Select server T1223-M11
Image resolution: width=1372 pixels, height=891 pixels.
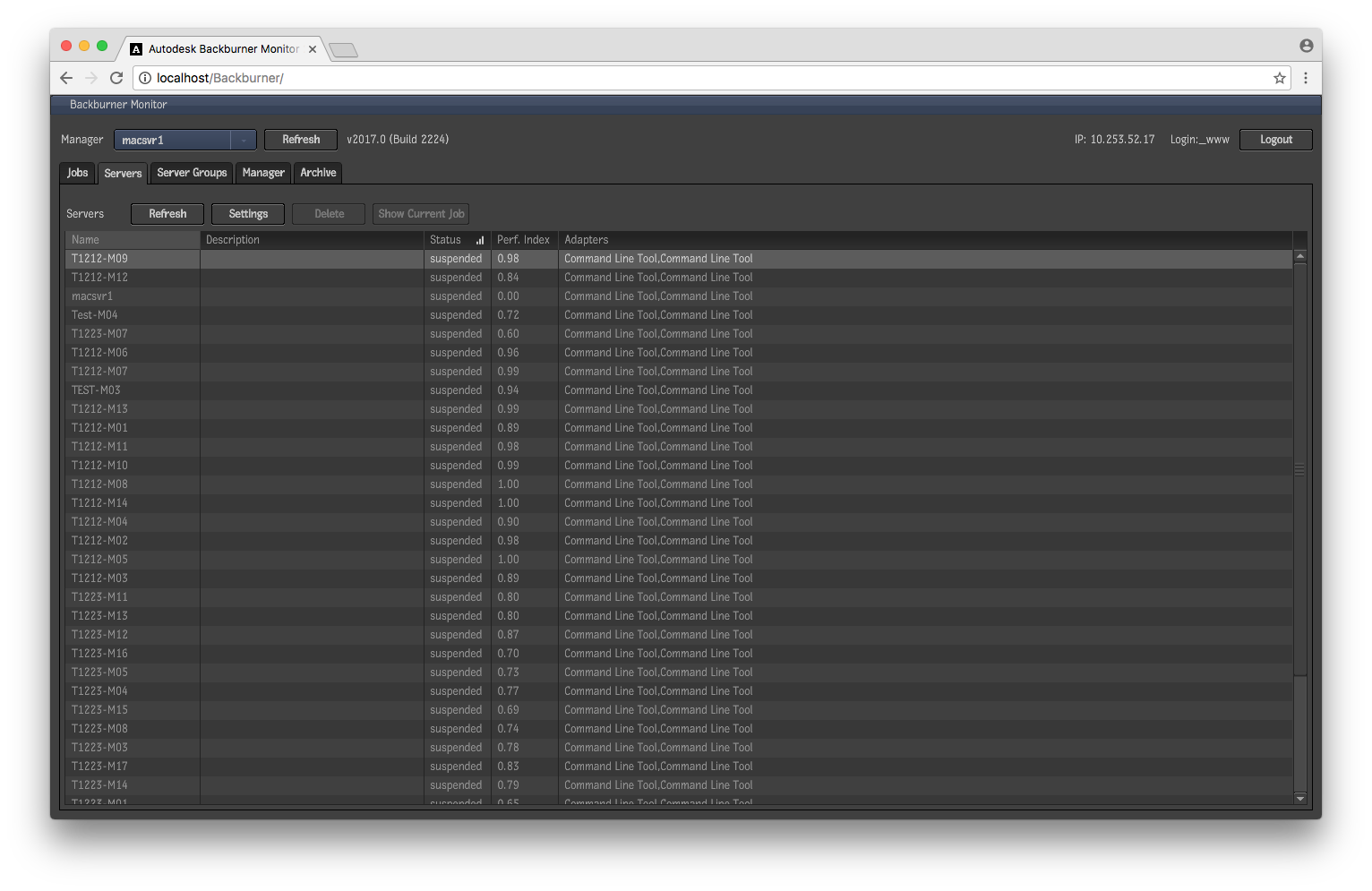tap(679, 597)
